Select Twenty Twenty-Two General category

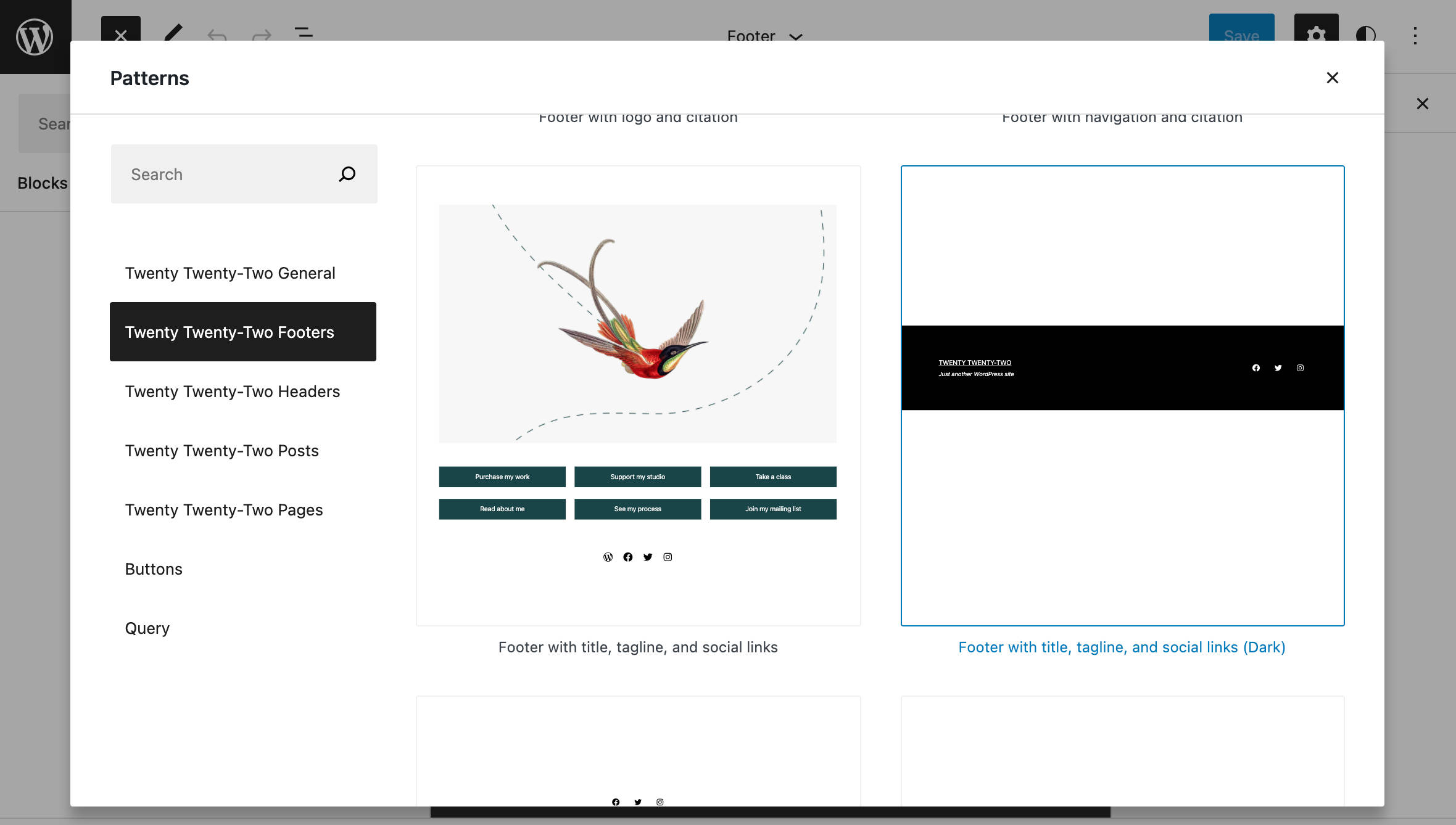[x=230, y=273]
